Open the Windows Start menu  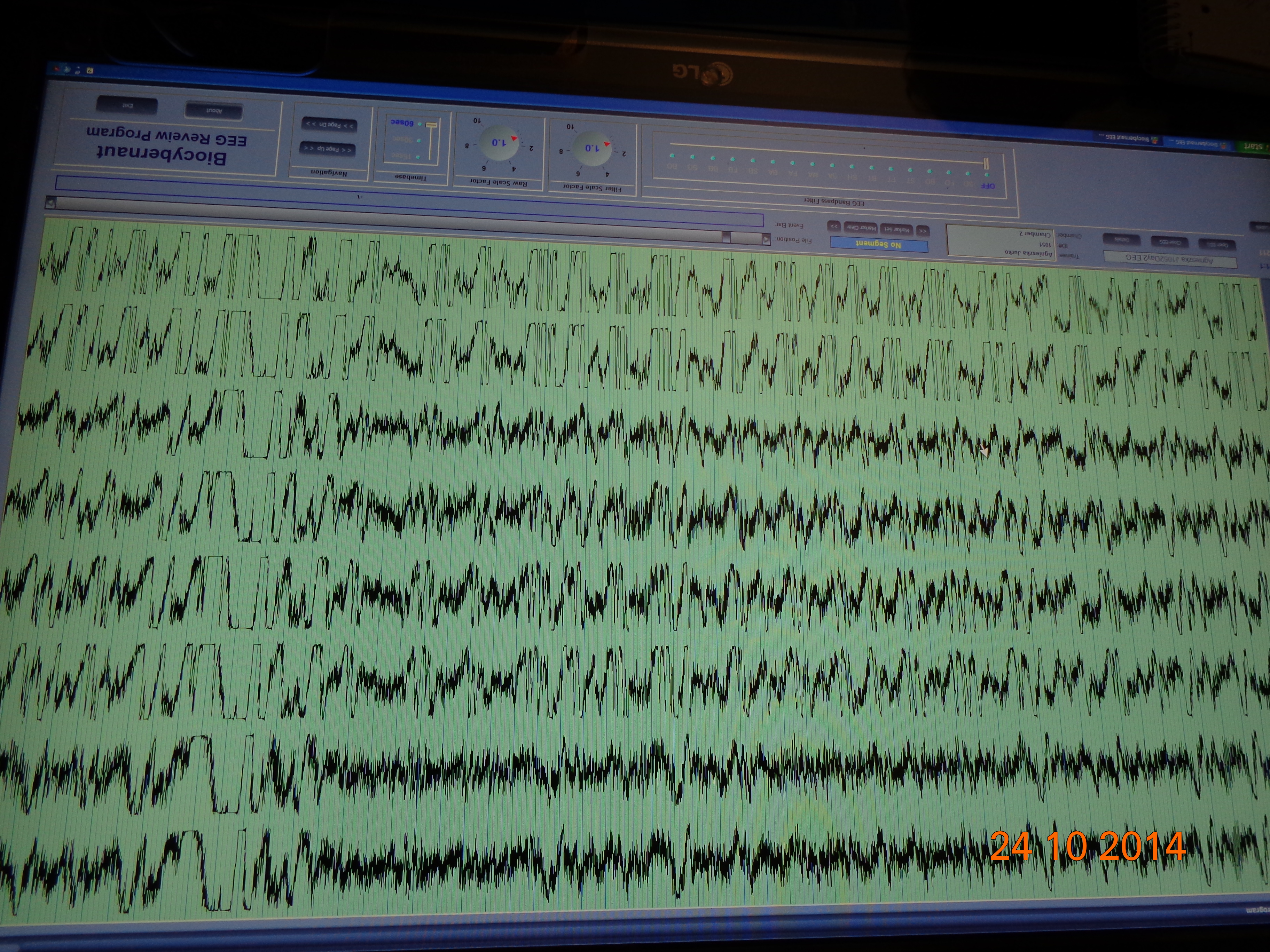tap(1253, 147)
